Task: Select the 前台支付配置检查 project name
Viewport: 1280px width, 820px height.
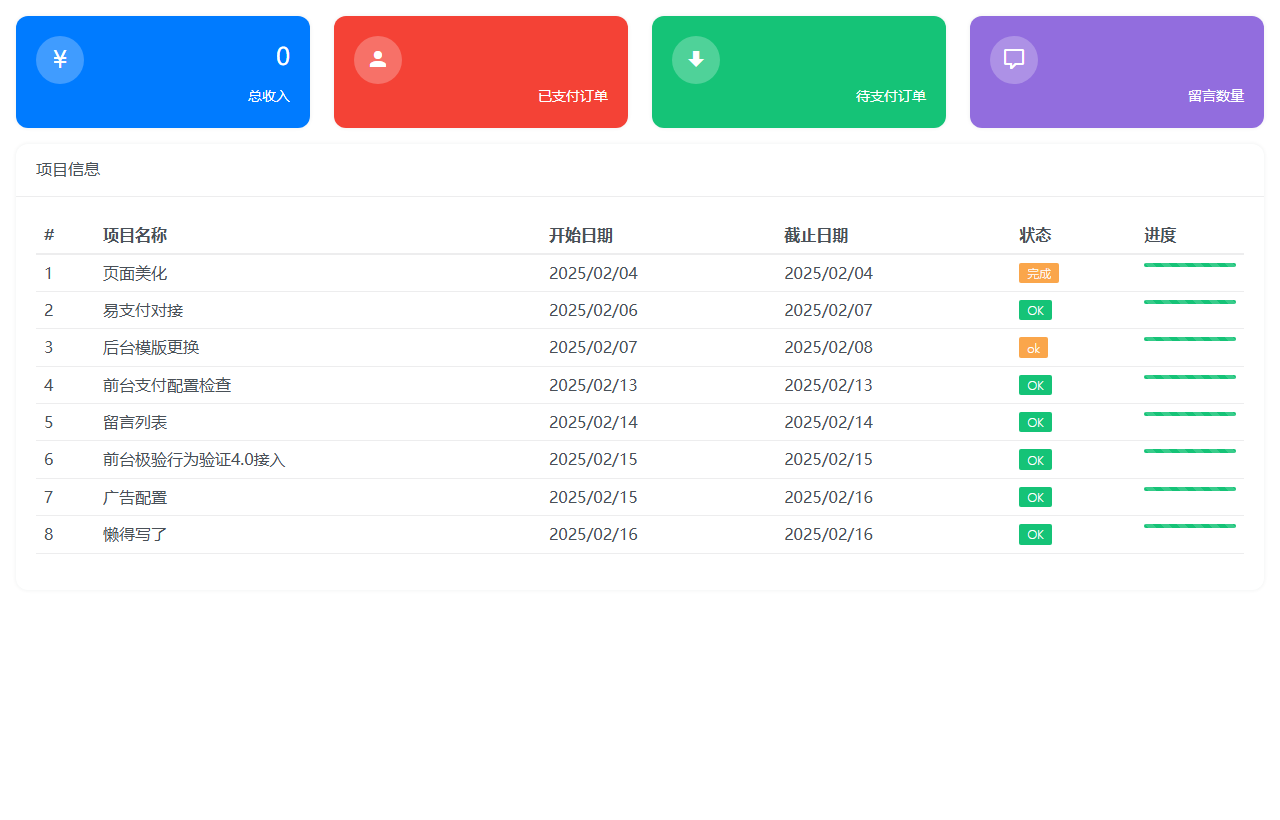Action: coord(167,385)
